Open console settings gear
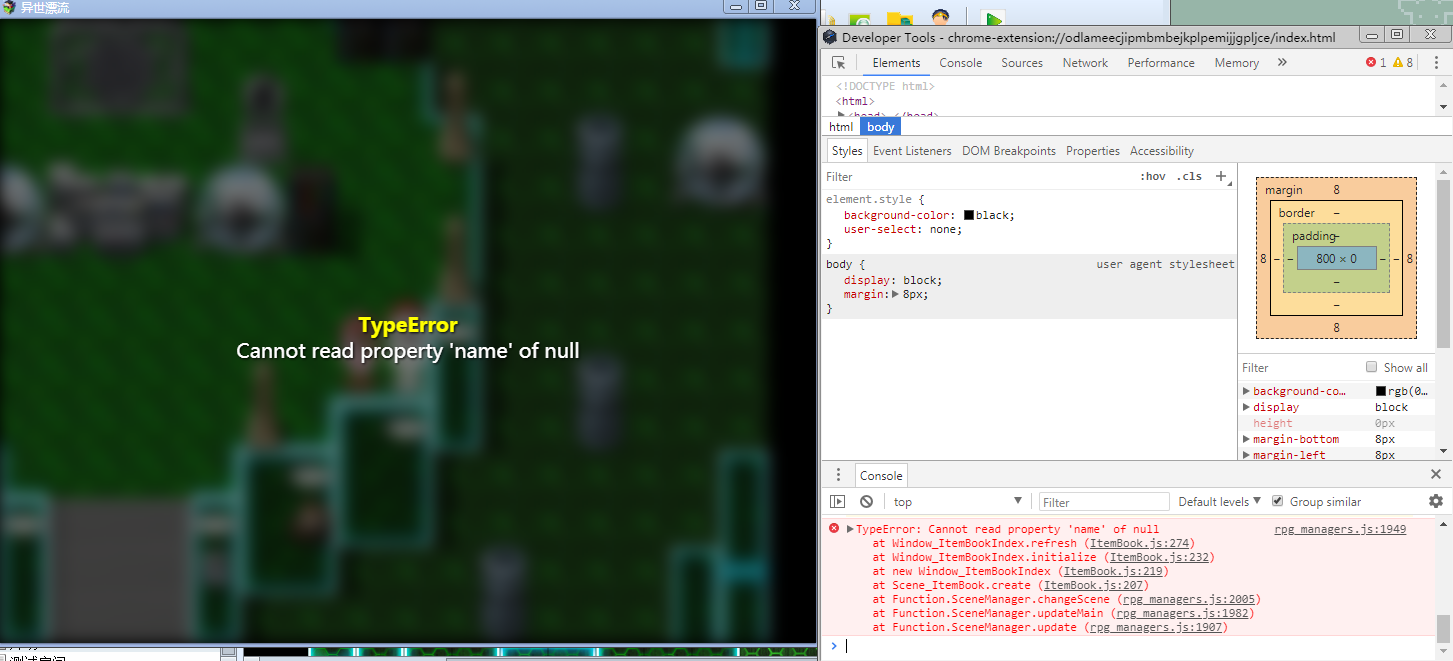This screenshot has height=661, width=1453. pos(1436,501)
